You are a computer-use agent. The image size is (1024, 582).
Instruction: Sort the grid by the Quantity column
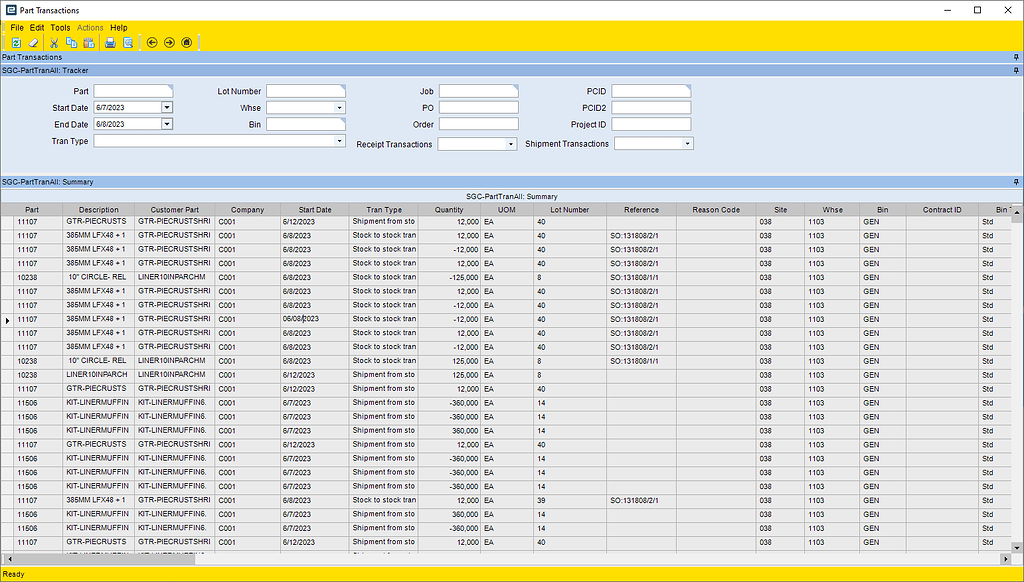pyautogui.click(x=447, y=209)
